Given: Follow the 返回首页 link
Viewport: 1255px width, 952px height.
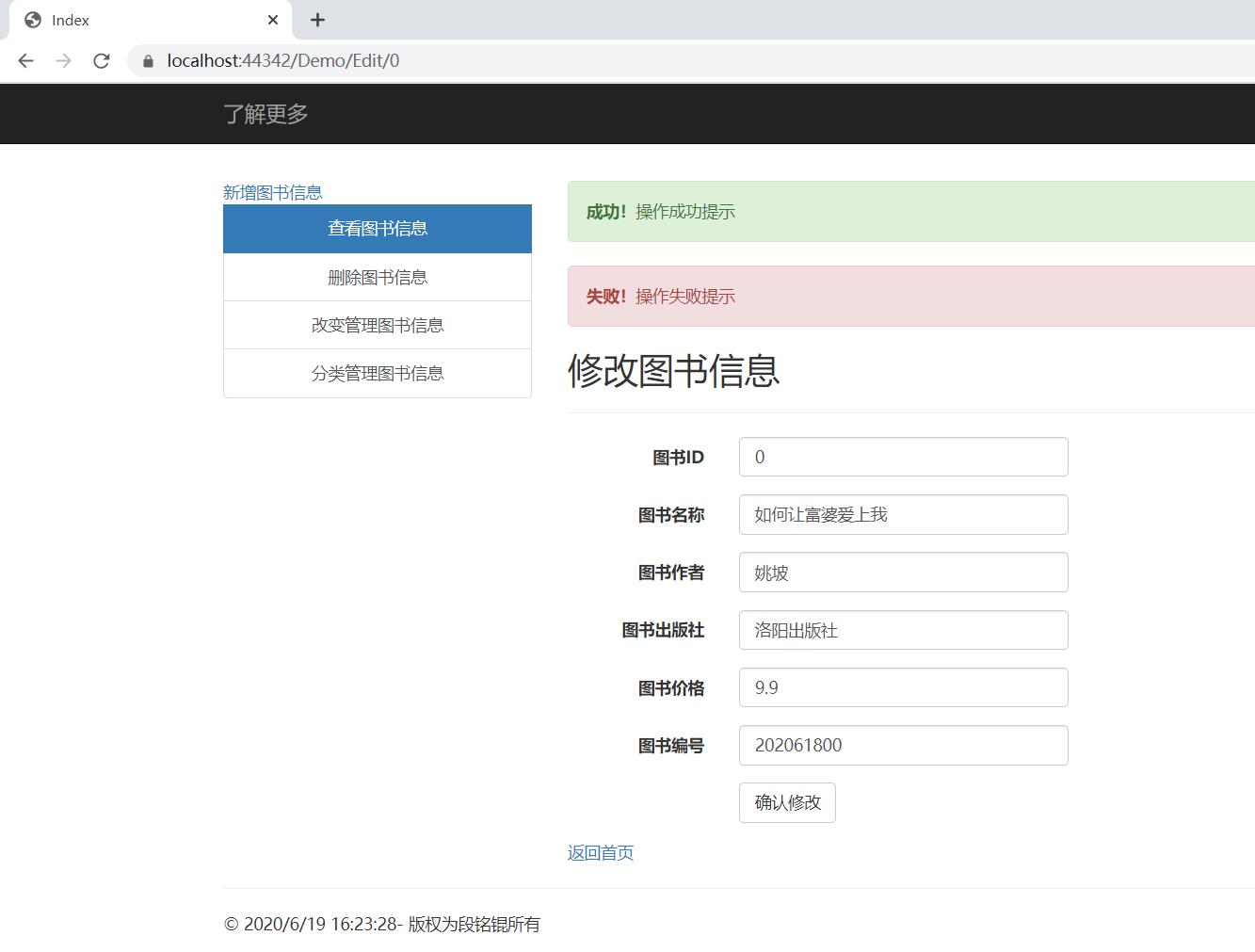Looking at the screenshot, I should pos(601,852).
